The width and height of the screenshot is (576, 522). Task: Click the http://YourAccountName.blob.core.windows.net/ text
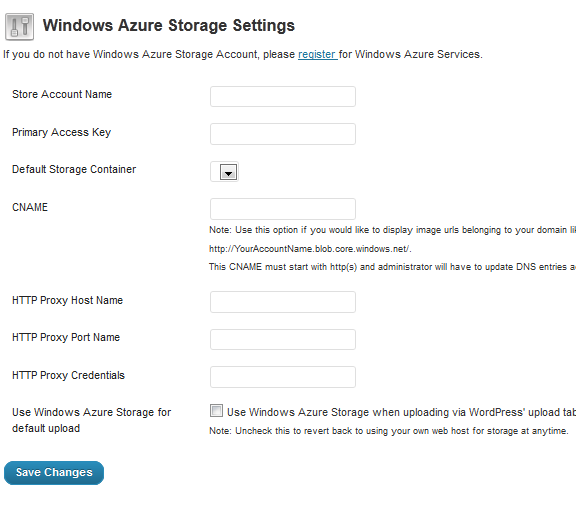pos(310,249)
